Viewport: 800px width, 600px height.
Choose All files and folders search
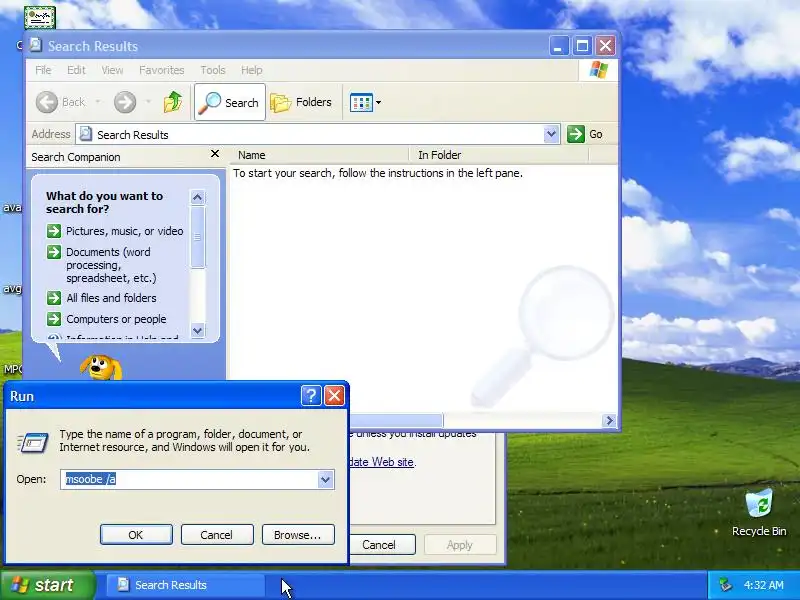click(x=111, y=298)
